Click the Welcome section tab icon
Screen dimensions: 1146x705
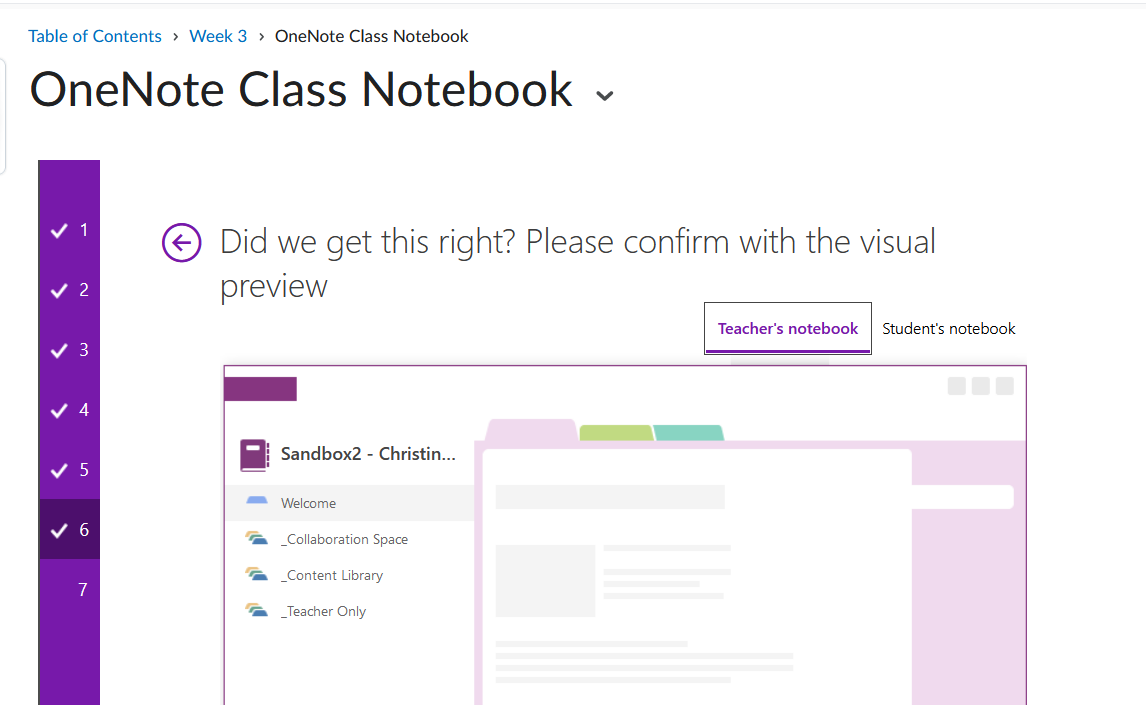pos(257,500)
